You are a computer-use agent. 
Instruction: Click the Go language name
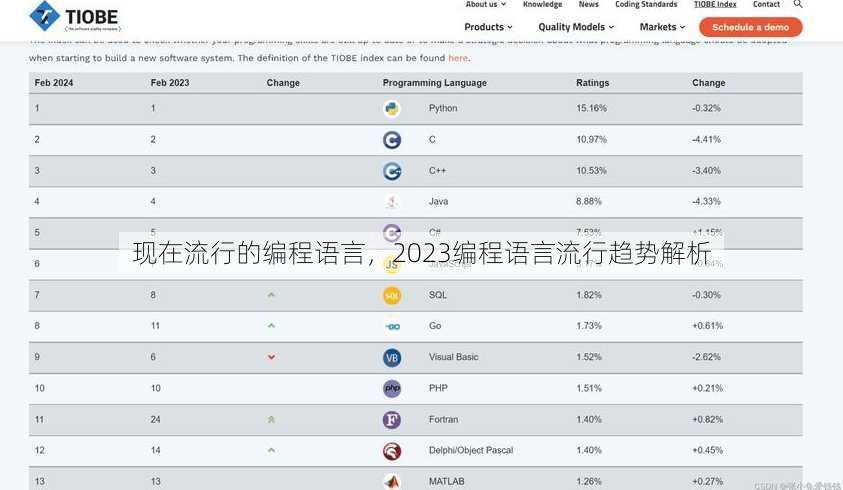tap(435, 326)
